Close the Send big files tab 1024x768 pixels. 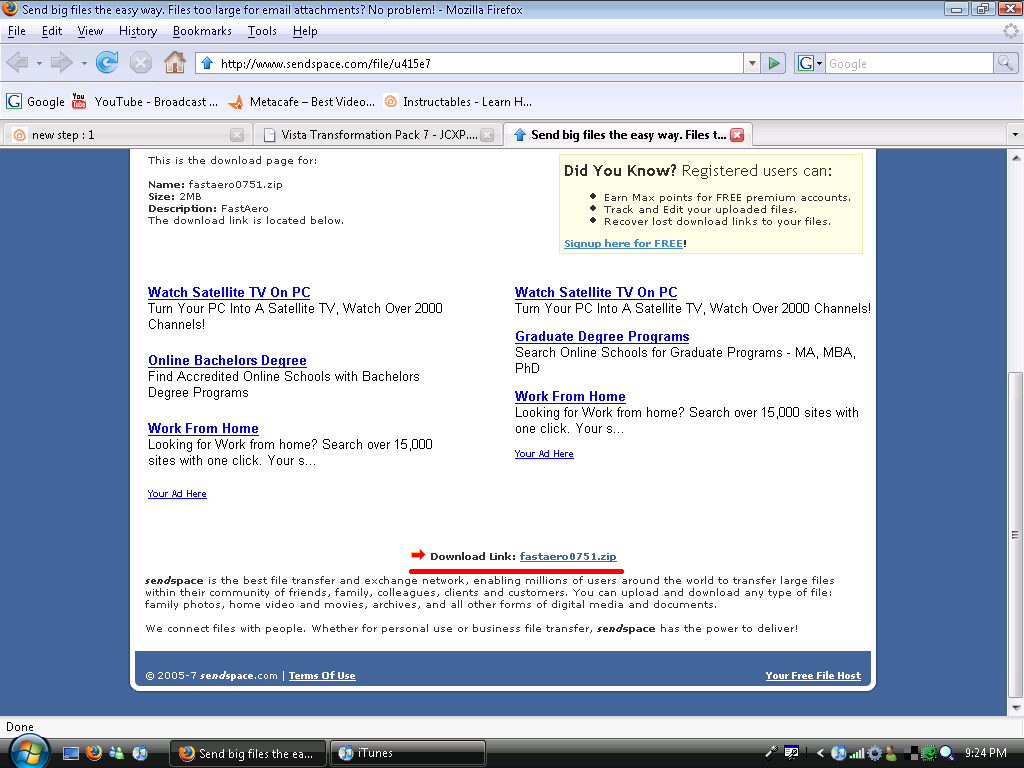tap(737, 134)
